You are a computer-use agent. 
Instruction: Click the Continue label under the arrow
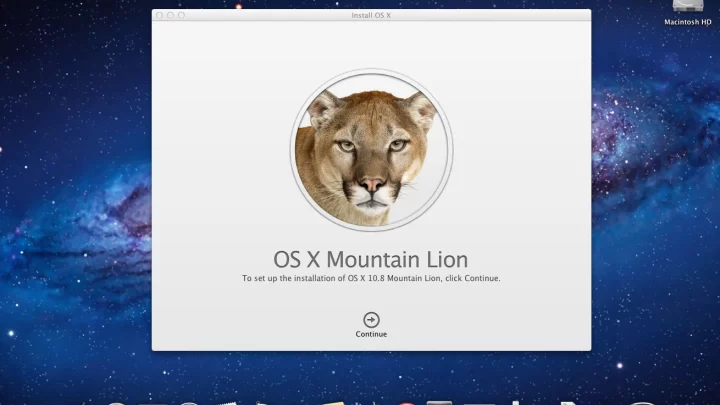(x=371, y=334)
